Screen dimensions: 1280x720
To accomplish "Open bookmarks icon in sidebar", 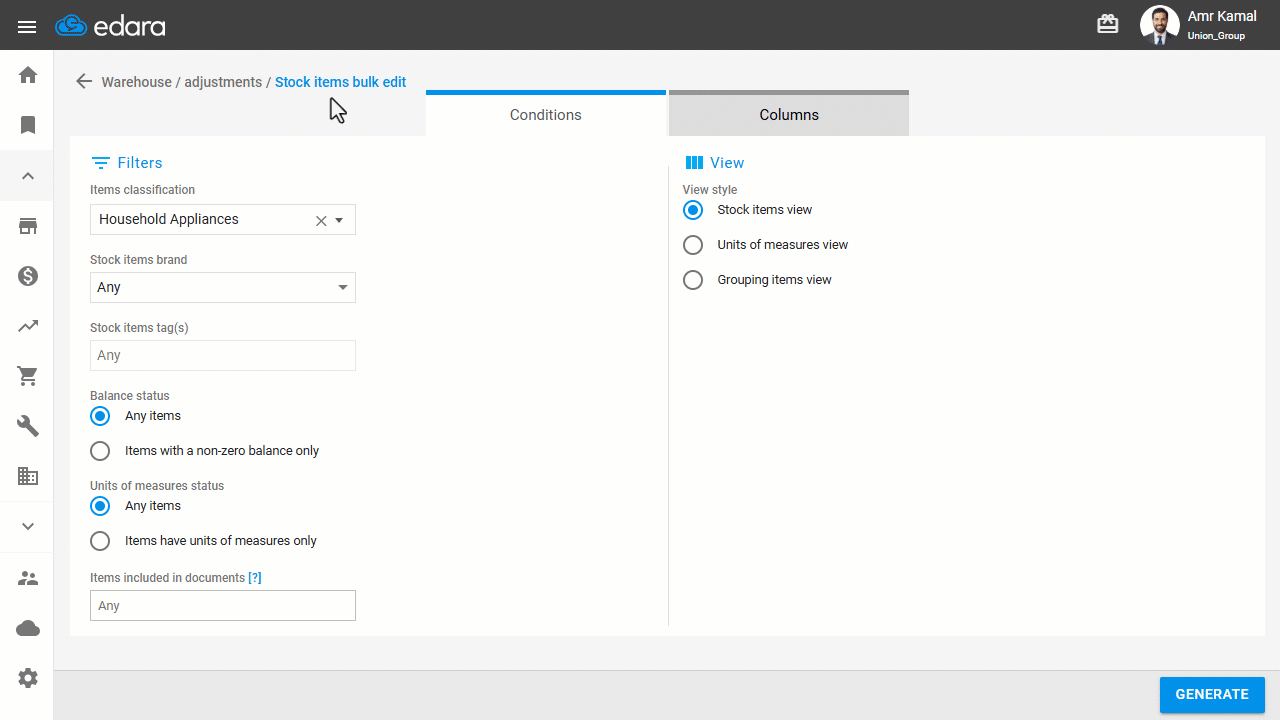I will click(28, 125).
